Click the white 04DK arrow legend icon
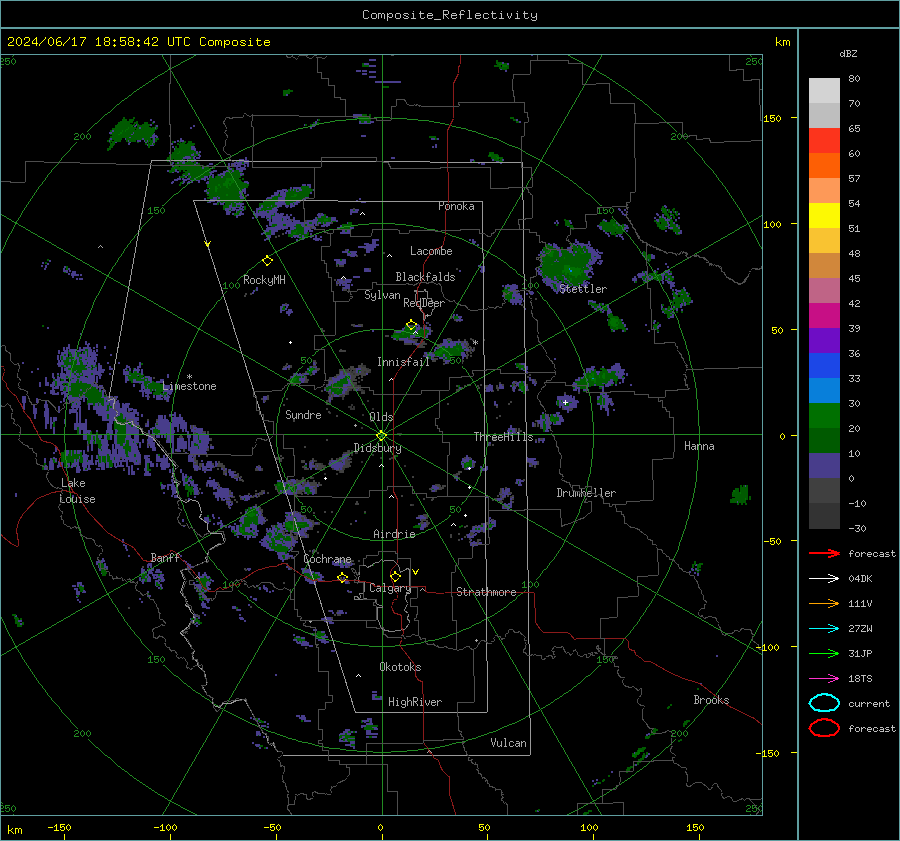The height and width of the screenshot is (841, 900). pos(824,579)
